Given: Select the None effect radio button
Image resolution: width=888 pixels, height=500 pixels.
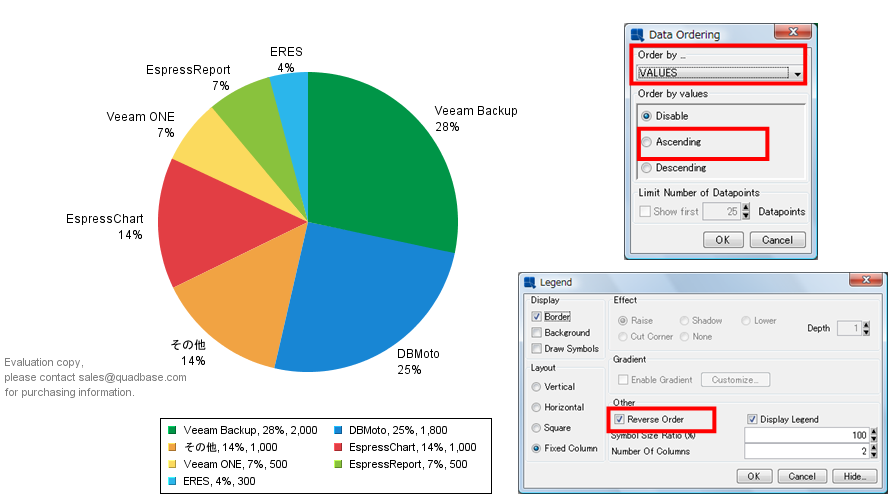Looking at the screenshot, I should 684,337.
